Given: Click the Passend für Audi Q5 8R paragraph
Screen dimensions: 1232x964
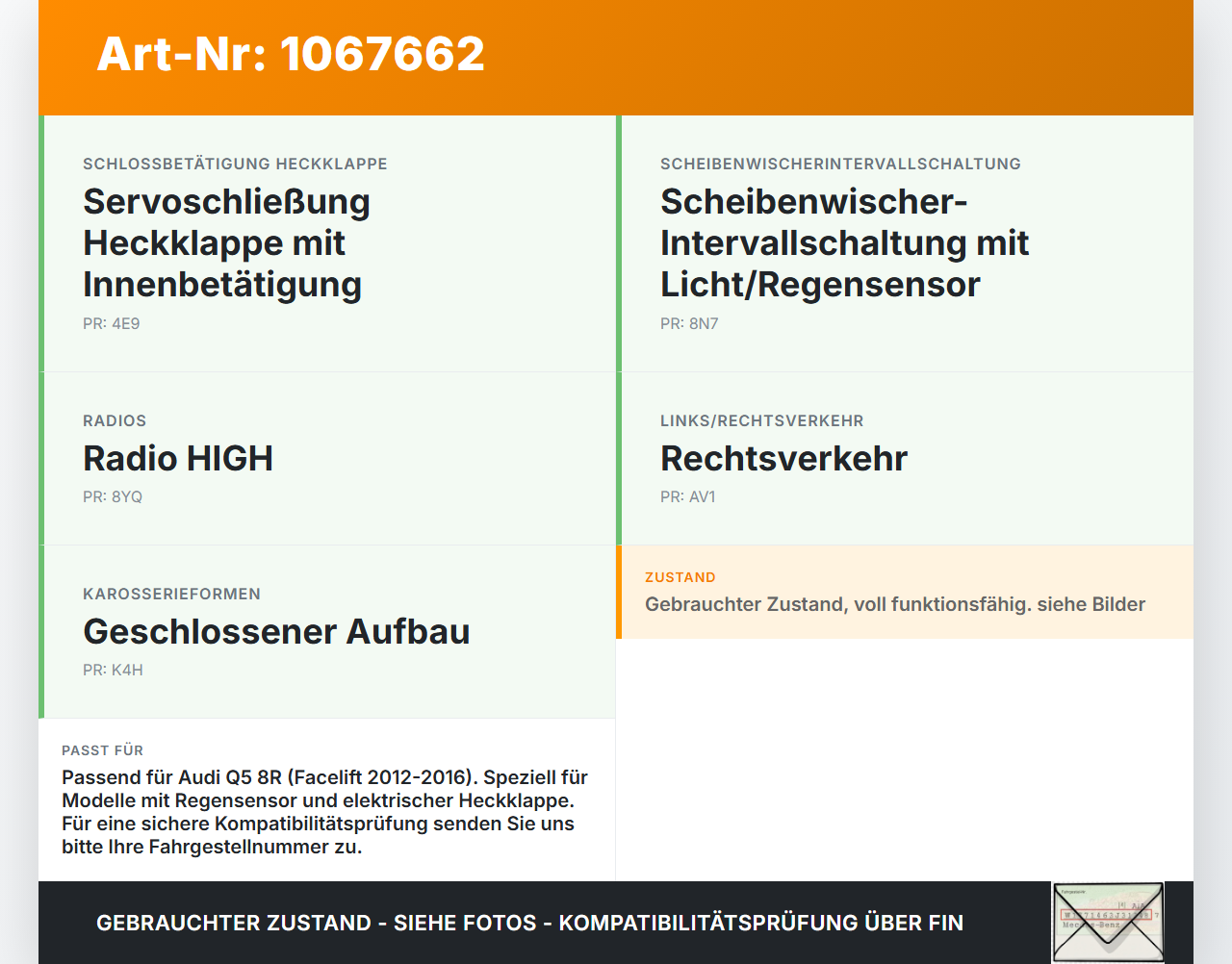Looking at the screenshot, I should pyautogui.click(x=324, y=812).
